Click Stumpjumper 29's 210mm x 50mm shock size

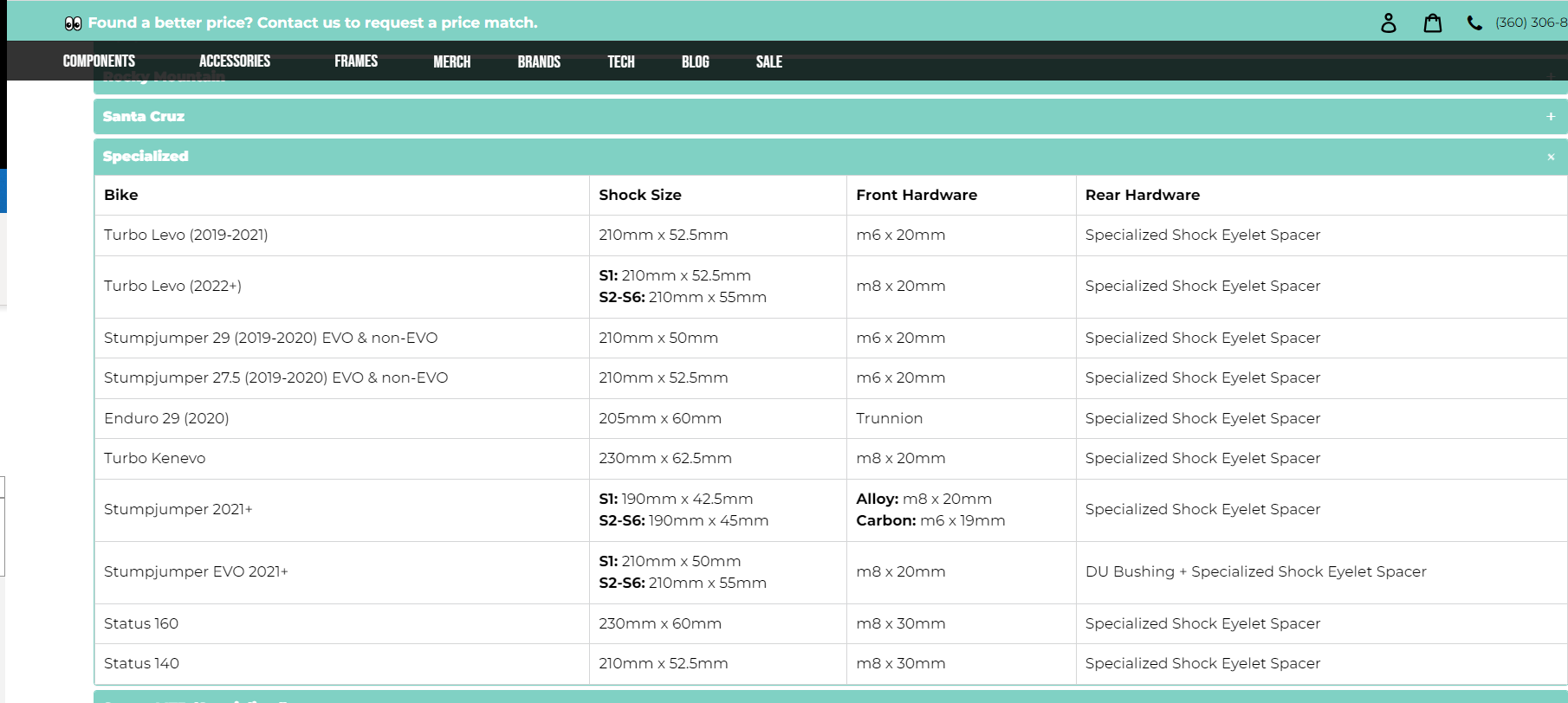658,338
